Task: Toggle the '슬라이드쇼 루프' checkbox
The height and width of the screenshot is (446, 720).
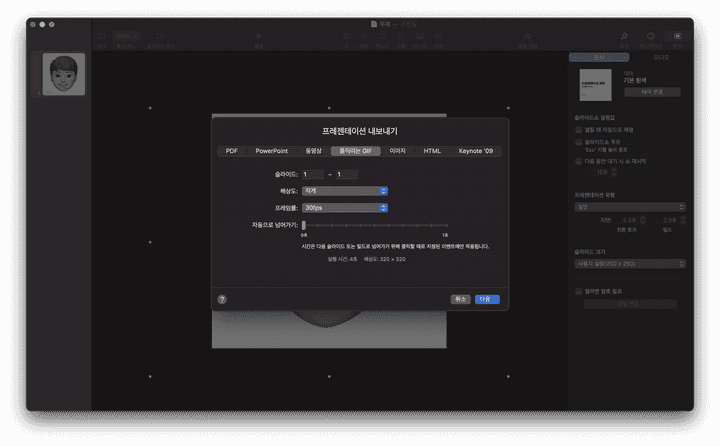Action: (x=578, y=142)
